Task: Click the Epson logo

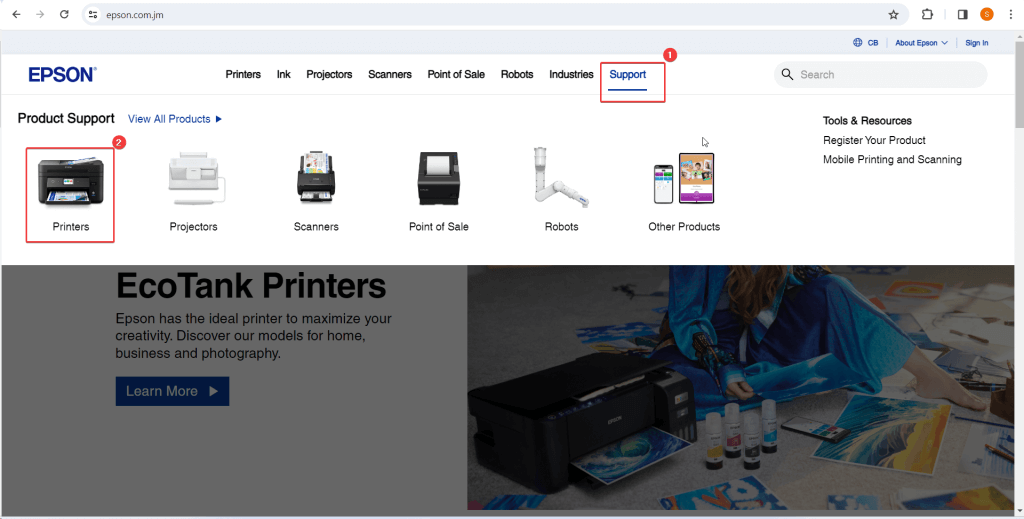Action: (x=62, y=74)
